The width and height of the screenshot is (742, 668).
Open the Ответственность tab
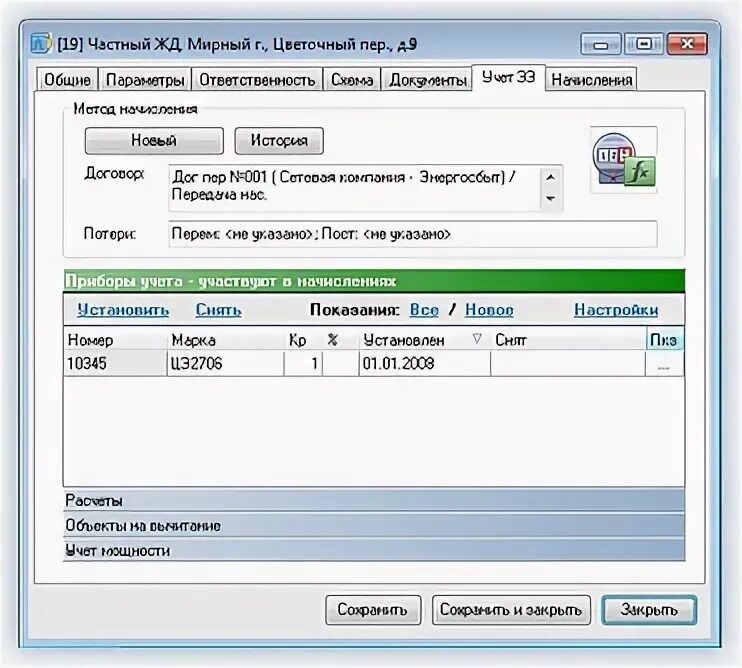pyautogui.click(x=257, y=79)
